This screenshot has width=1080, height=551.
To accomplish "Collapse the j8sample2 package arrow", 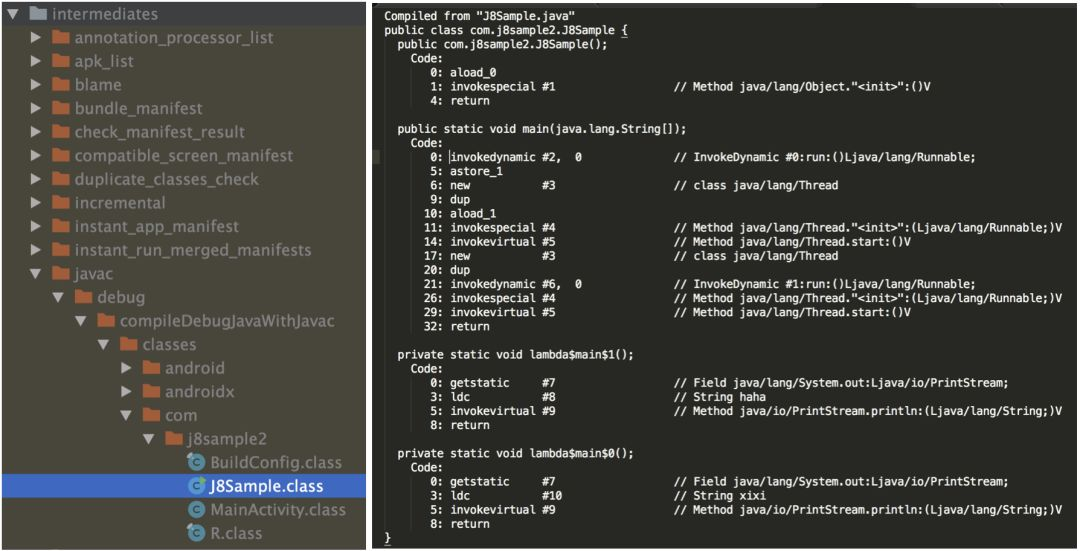I will (148, 439).
